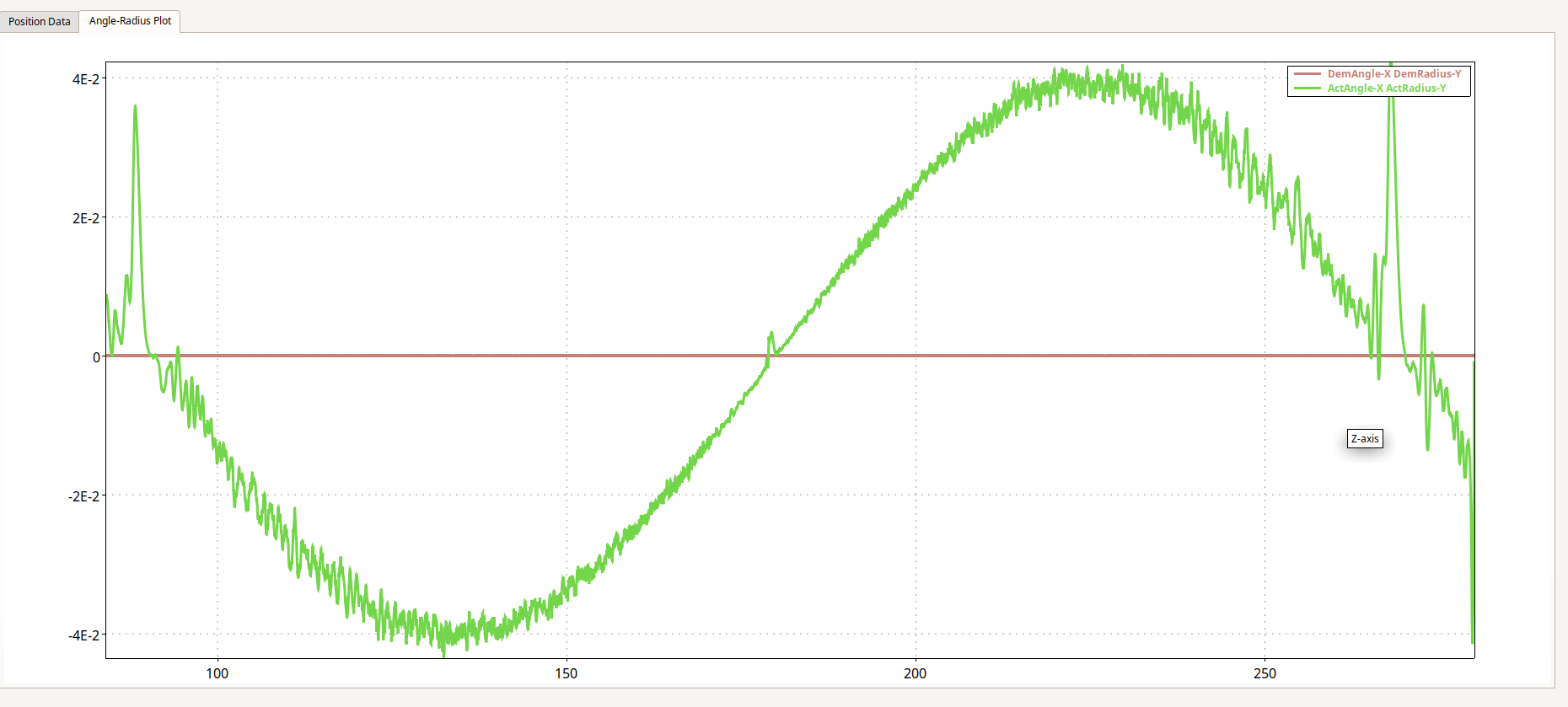Click the ActAngle-X ActRadius-Y legend label
1568x707 pixels.
click(1386, 88)
